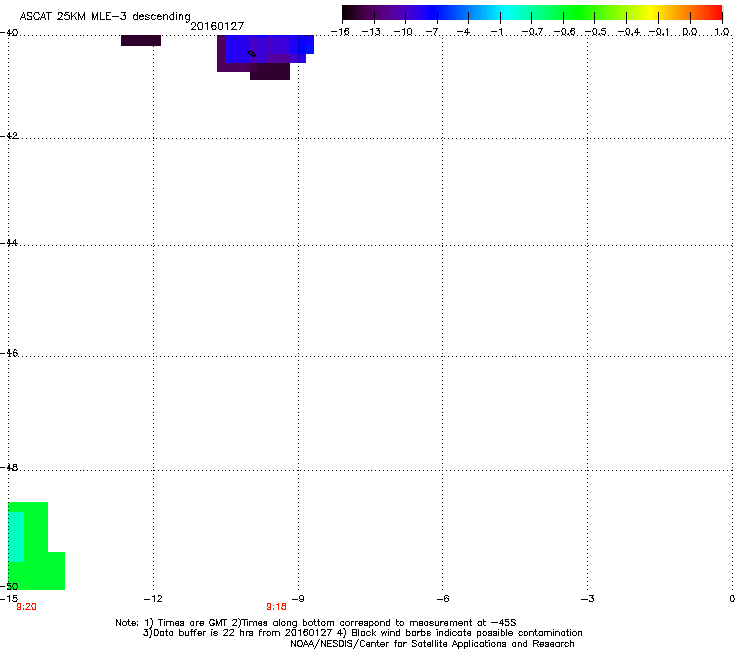Click the red time label '9:20'

pos(26,607)
